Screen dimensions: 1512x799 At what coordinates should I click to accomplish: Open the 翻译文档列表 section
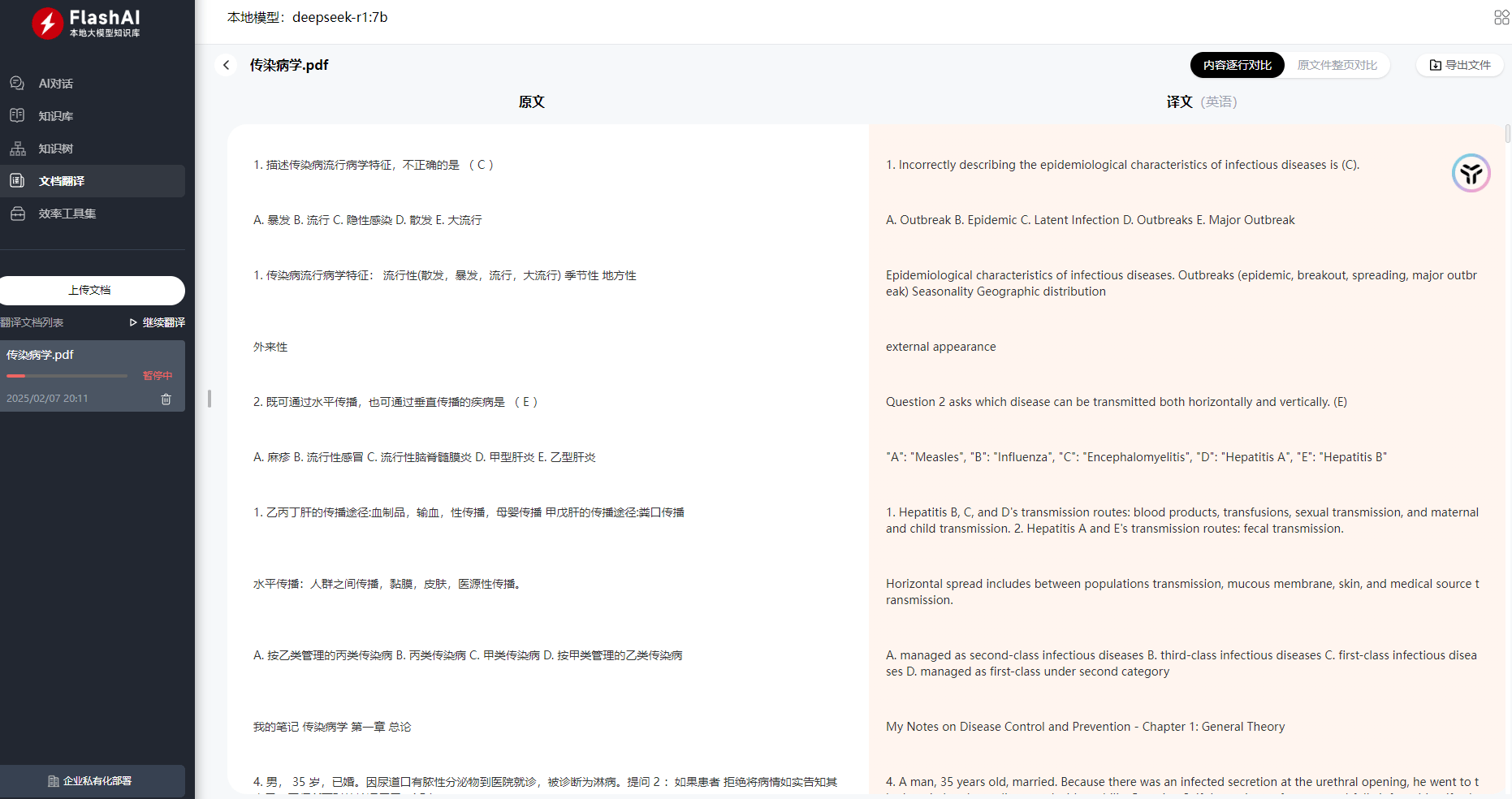33,322
